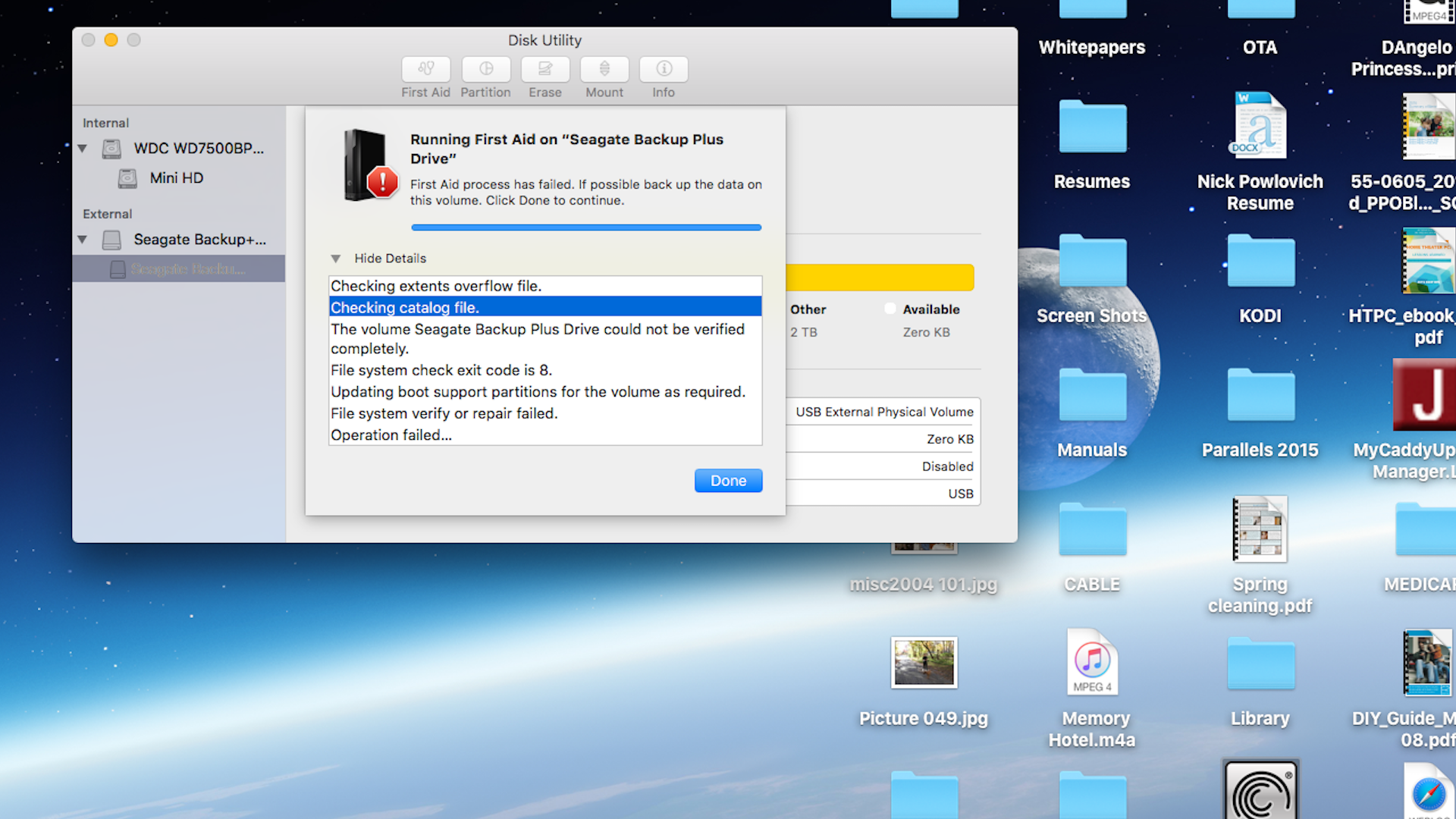Screen dimensions: 1456x819
Task: Click Done to dismiss First Aid dialog
Action: point(728,481)
